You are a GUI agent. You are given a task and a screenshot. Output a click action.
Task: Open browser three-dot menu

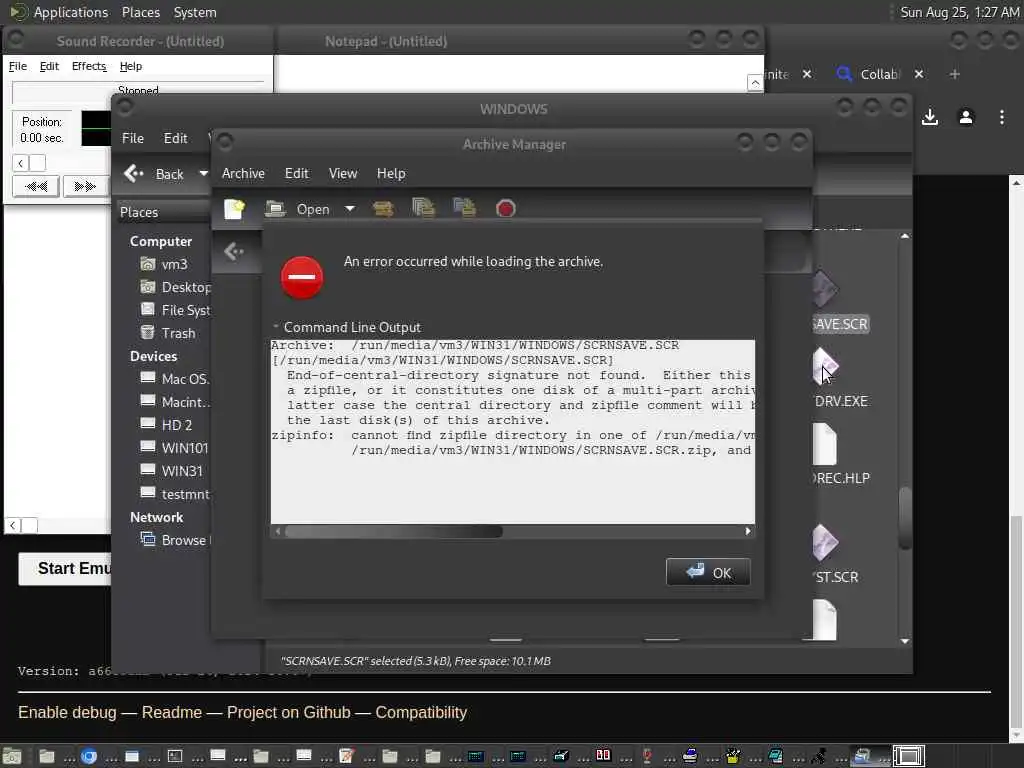[x=1002, y=118]
